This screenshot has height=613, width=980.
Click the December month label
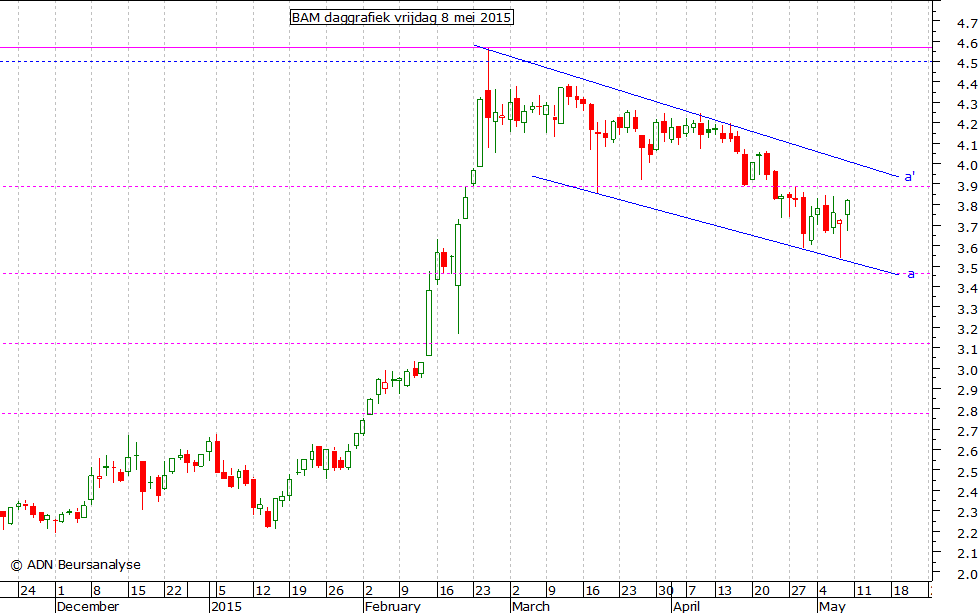(88, 606)
